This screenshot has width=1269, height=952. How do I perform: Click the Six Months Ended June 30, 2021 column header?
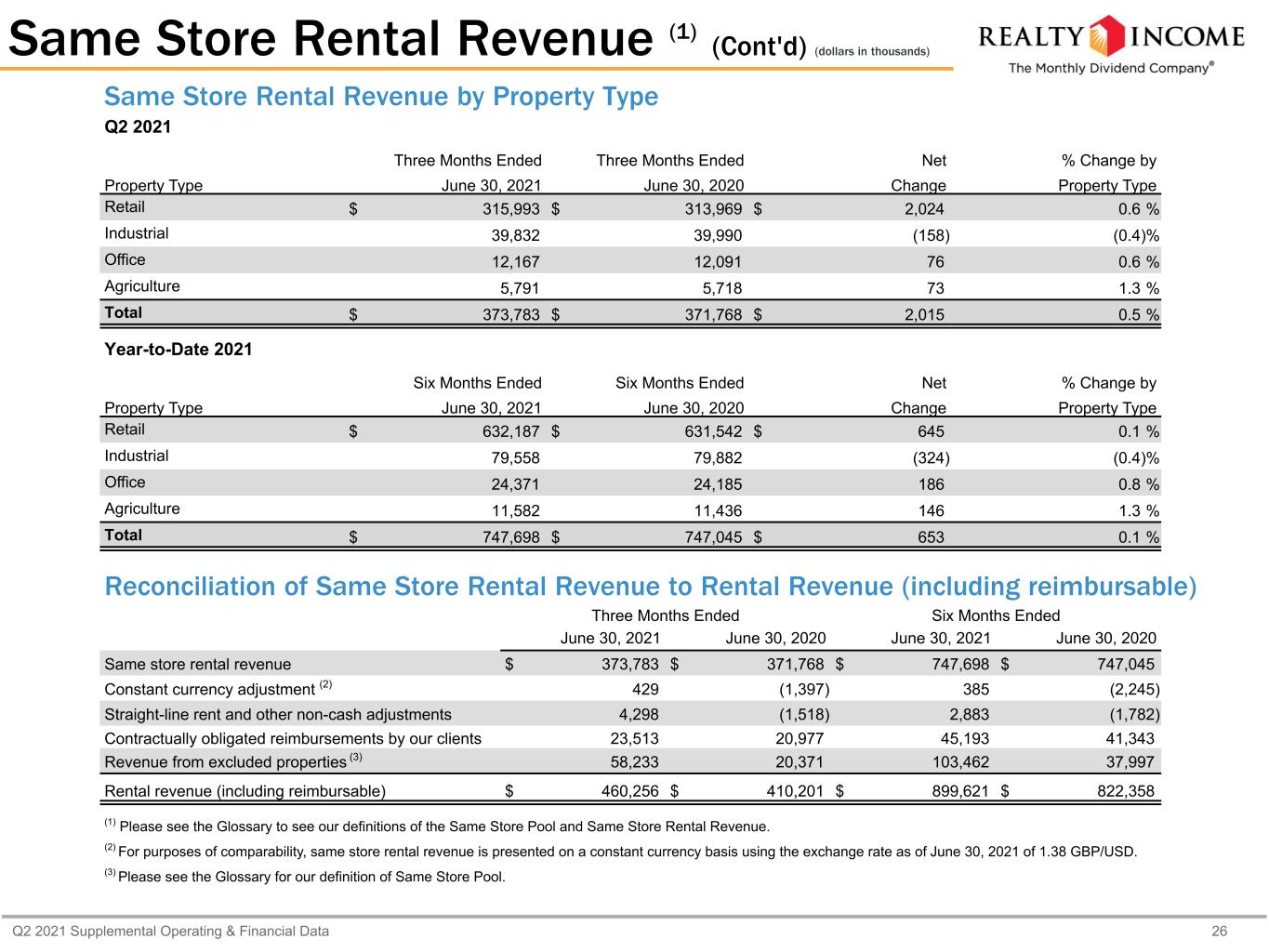(x=478, y=395)
